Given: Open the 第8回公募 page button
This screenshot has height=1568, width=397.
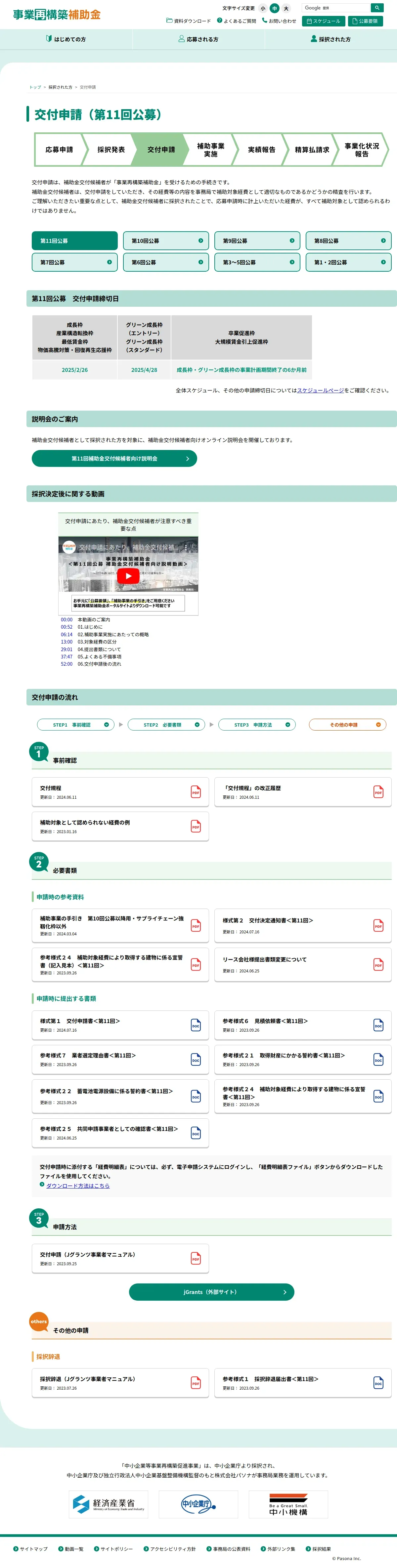Looking at the screenshot, I should point(348,241).
